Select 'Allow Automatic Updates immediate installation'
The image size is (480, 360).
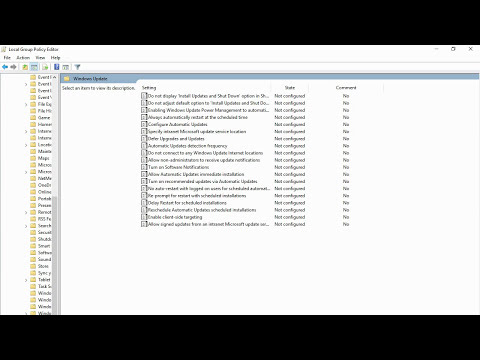(x=196, y=174)
